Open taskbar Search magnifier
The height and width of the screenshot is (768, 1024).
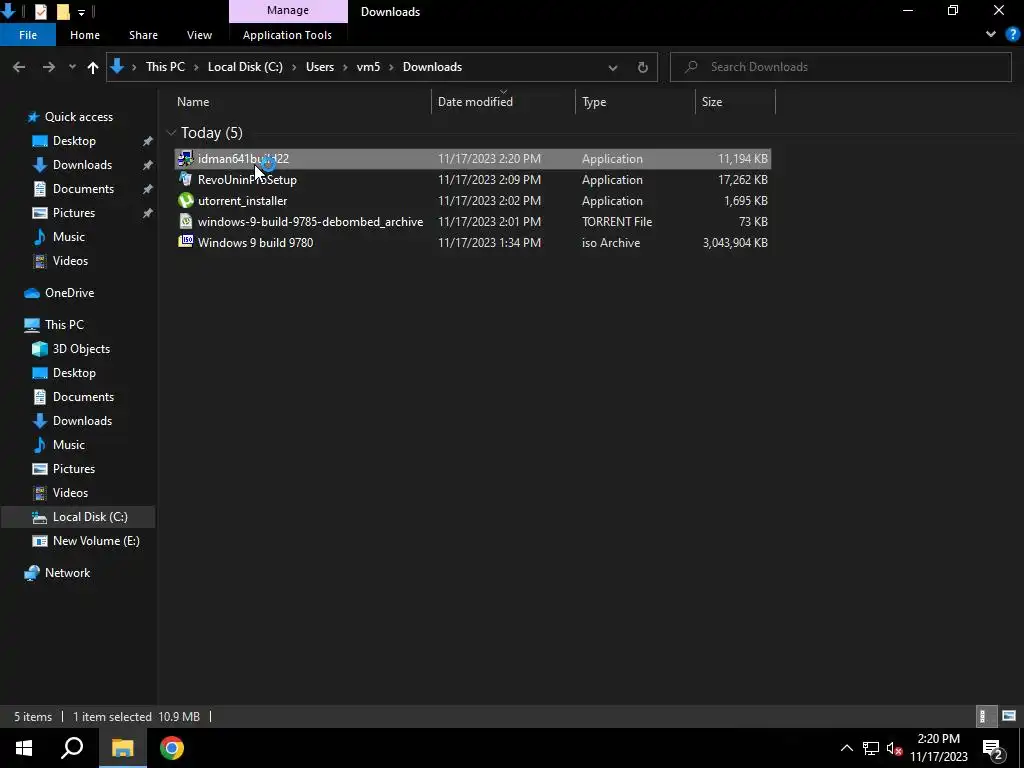click(72, 748)
